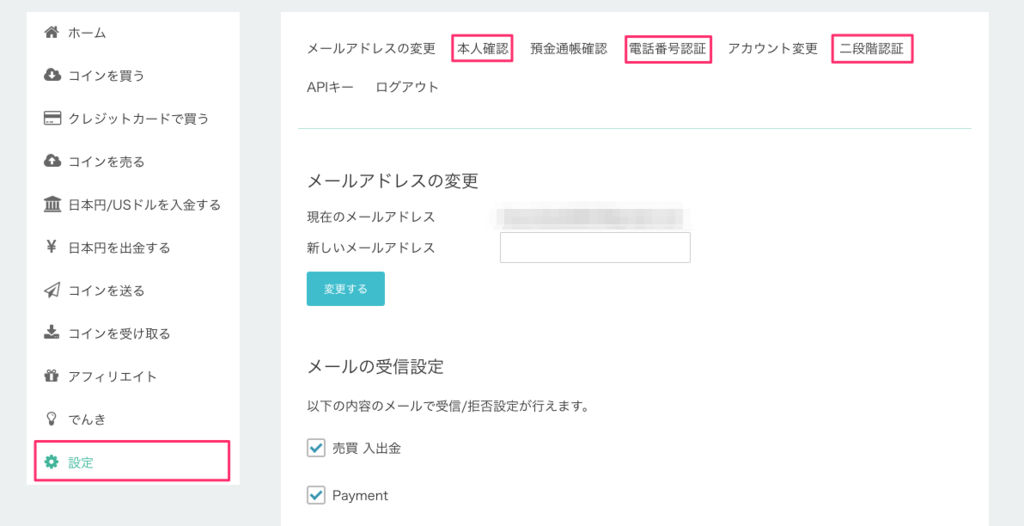
Task: Open the 電話番号認証 tab
Action: click(668, 49)
